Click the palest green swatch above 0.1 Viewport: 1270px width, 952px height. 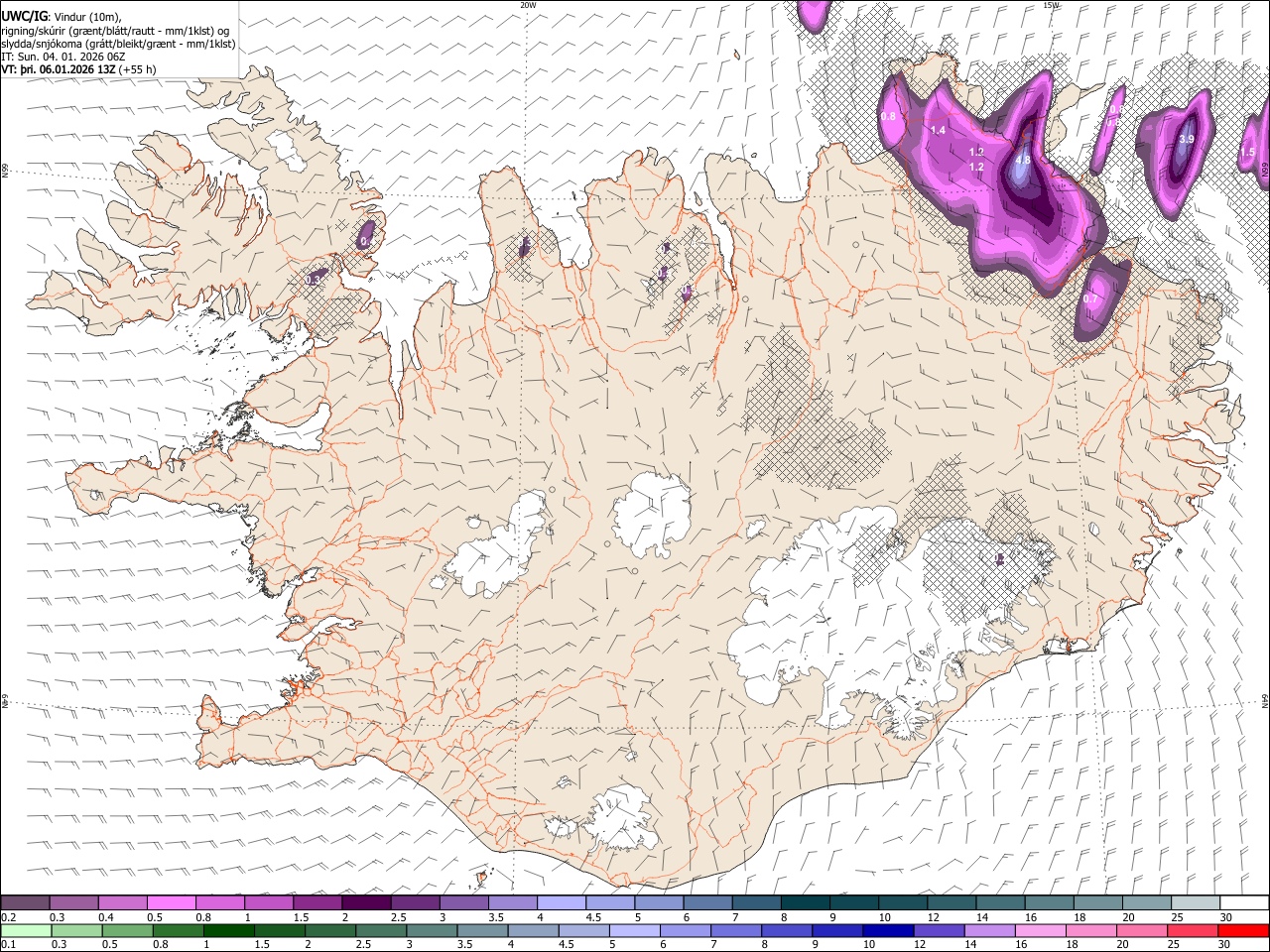point(25,930)
